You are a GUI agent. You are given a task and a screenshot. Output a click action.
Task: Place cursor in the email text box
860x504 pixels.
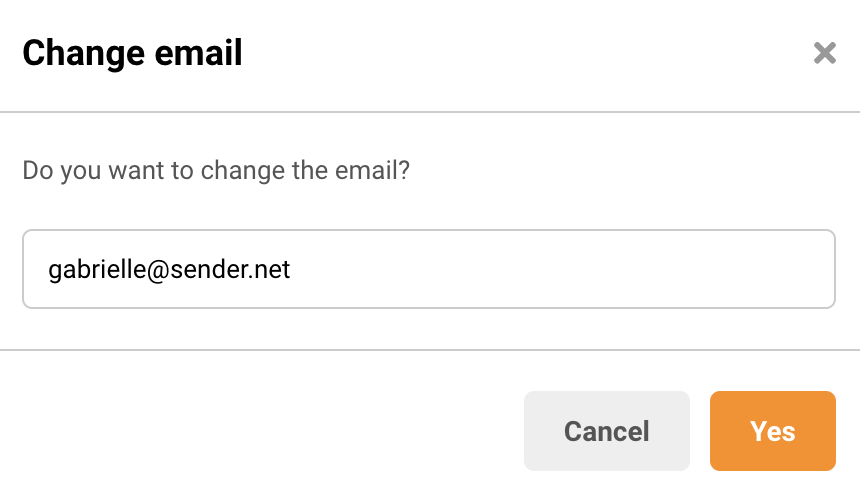tap(428, 269)
